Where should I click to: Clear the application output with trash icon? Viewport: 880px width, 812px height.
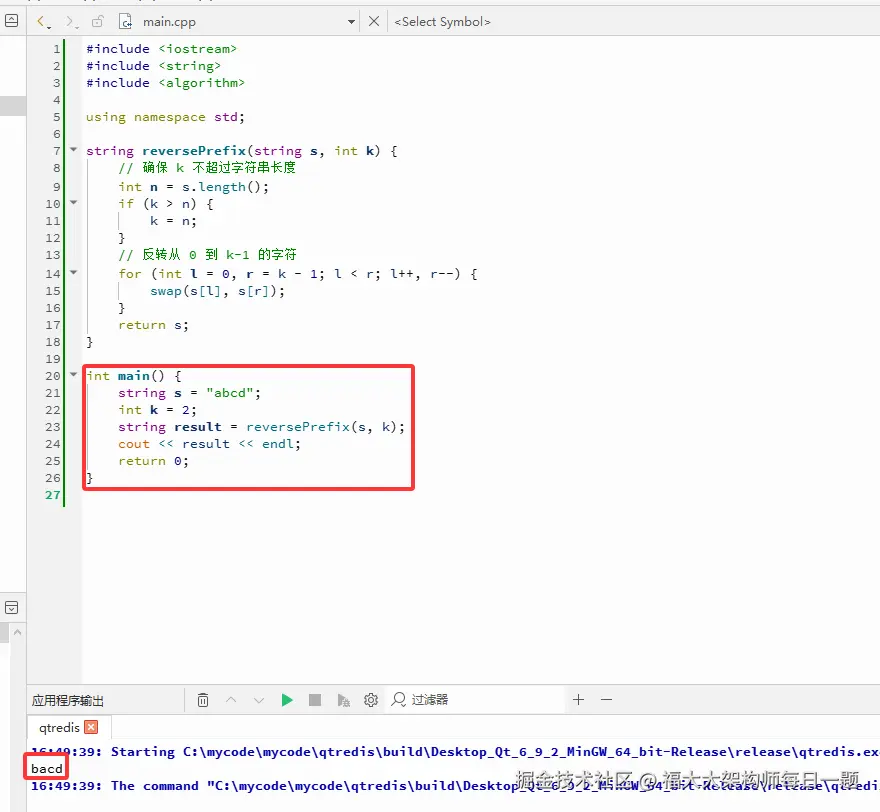[203, 700]
